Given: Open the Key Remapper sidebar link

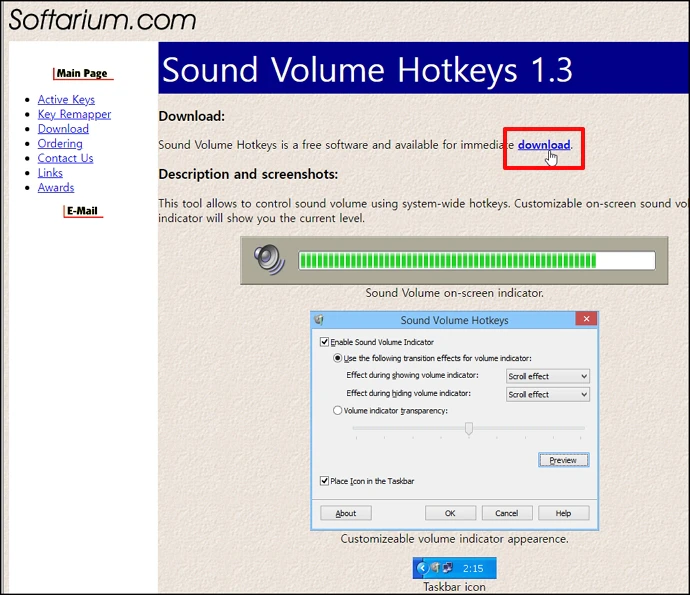Looking at the screenshot, I should click(x=74, y=114).
